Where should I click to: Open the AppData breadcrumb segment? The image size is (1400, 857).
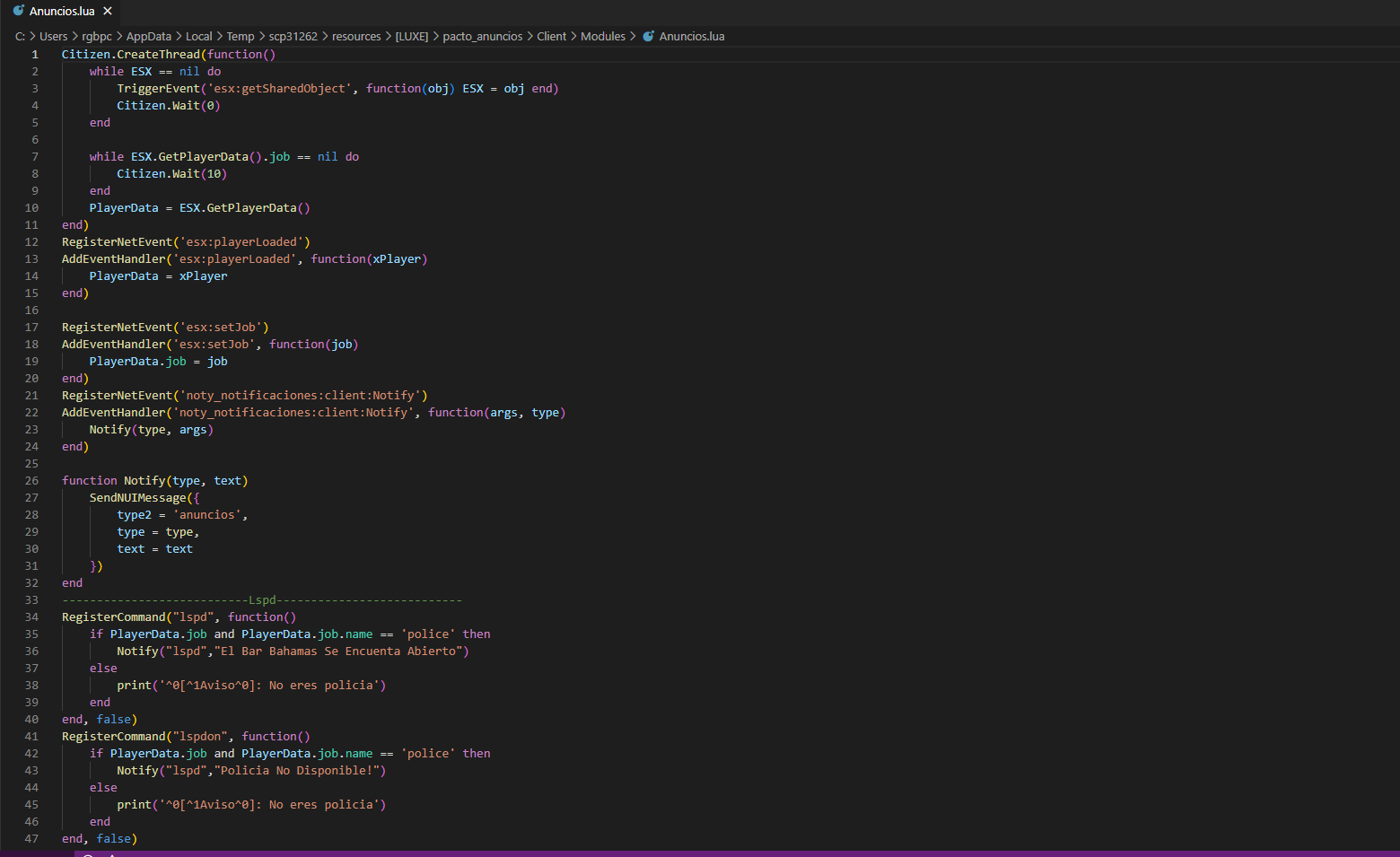pyautogui.click(x=149, y=36)
